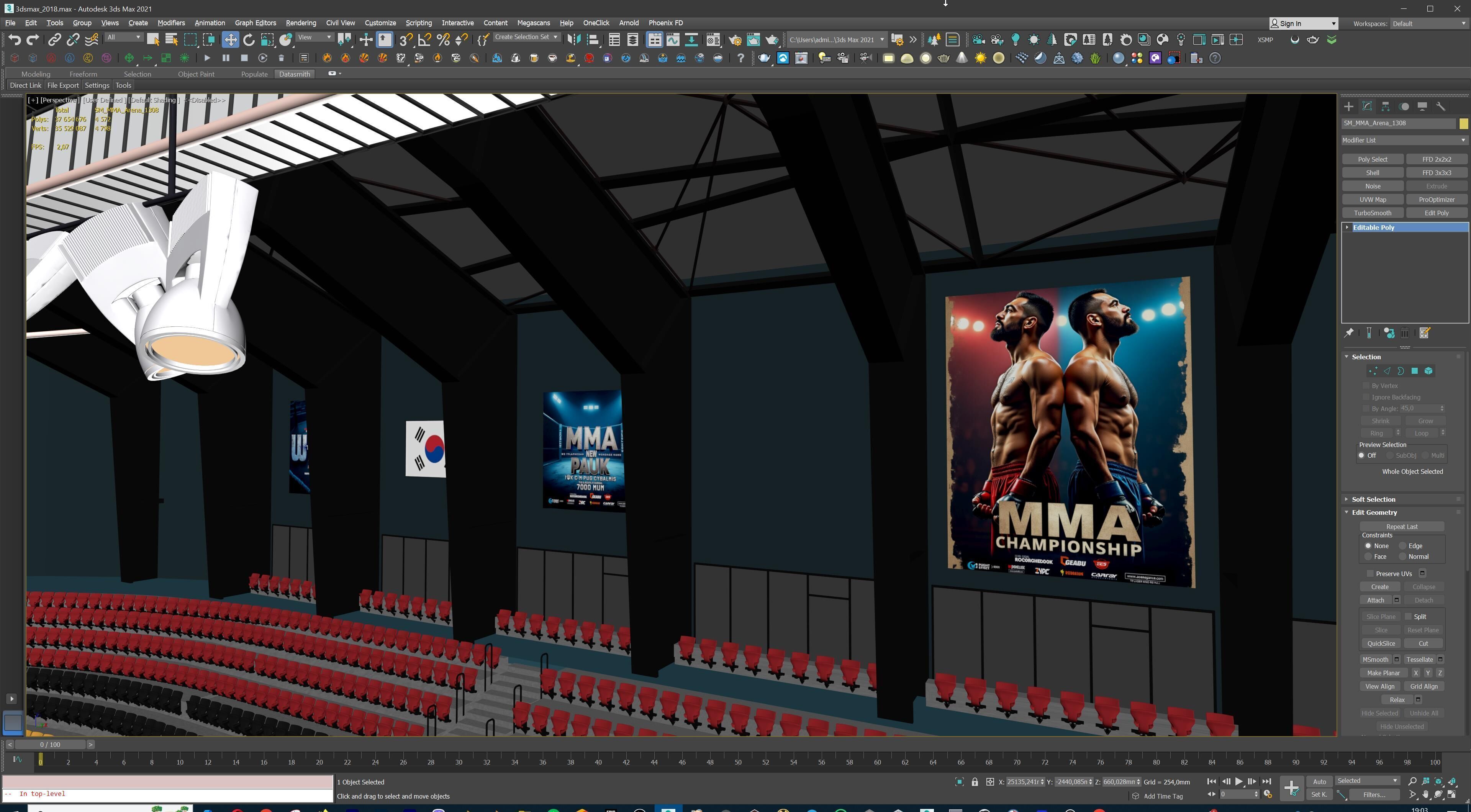Check the By Vertex checkbox
This screenshot has width=1471, height=812.
(x=1366, y=386)
